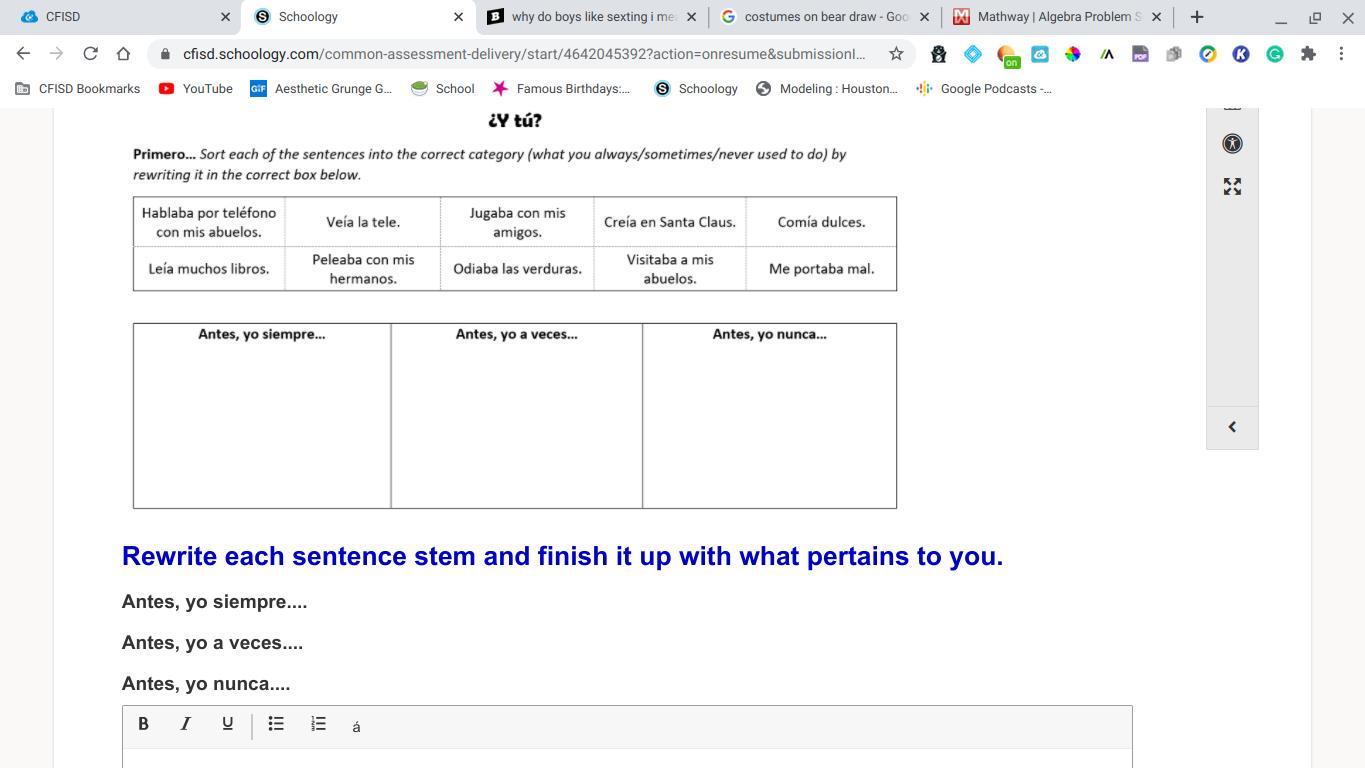Screen dimensions: 1365x768
Task: Click the sentence 'Visitaba a mis abuelos.'
Action: [670, 269]
